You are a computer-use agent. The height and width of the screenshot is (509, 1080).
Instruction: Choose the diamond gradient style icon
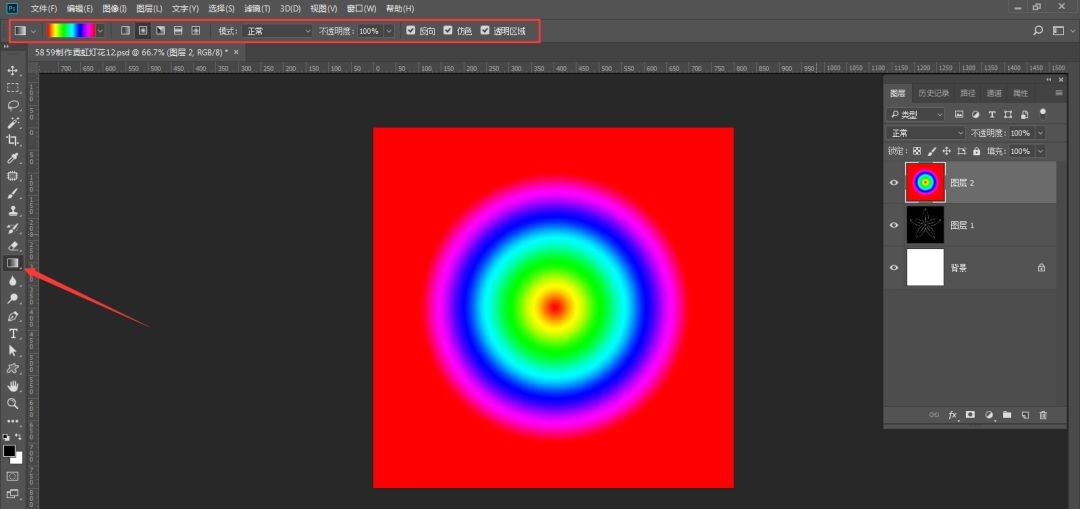click(x=196, y=31)
